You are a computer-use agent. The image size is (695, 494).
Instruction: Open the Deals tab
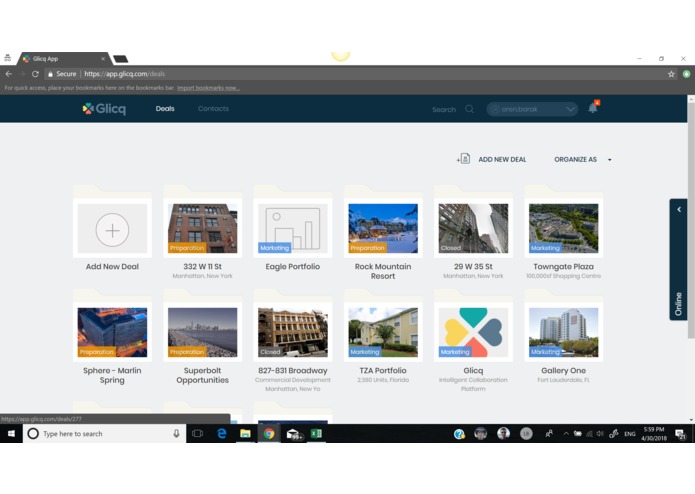click(165, 109)
